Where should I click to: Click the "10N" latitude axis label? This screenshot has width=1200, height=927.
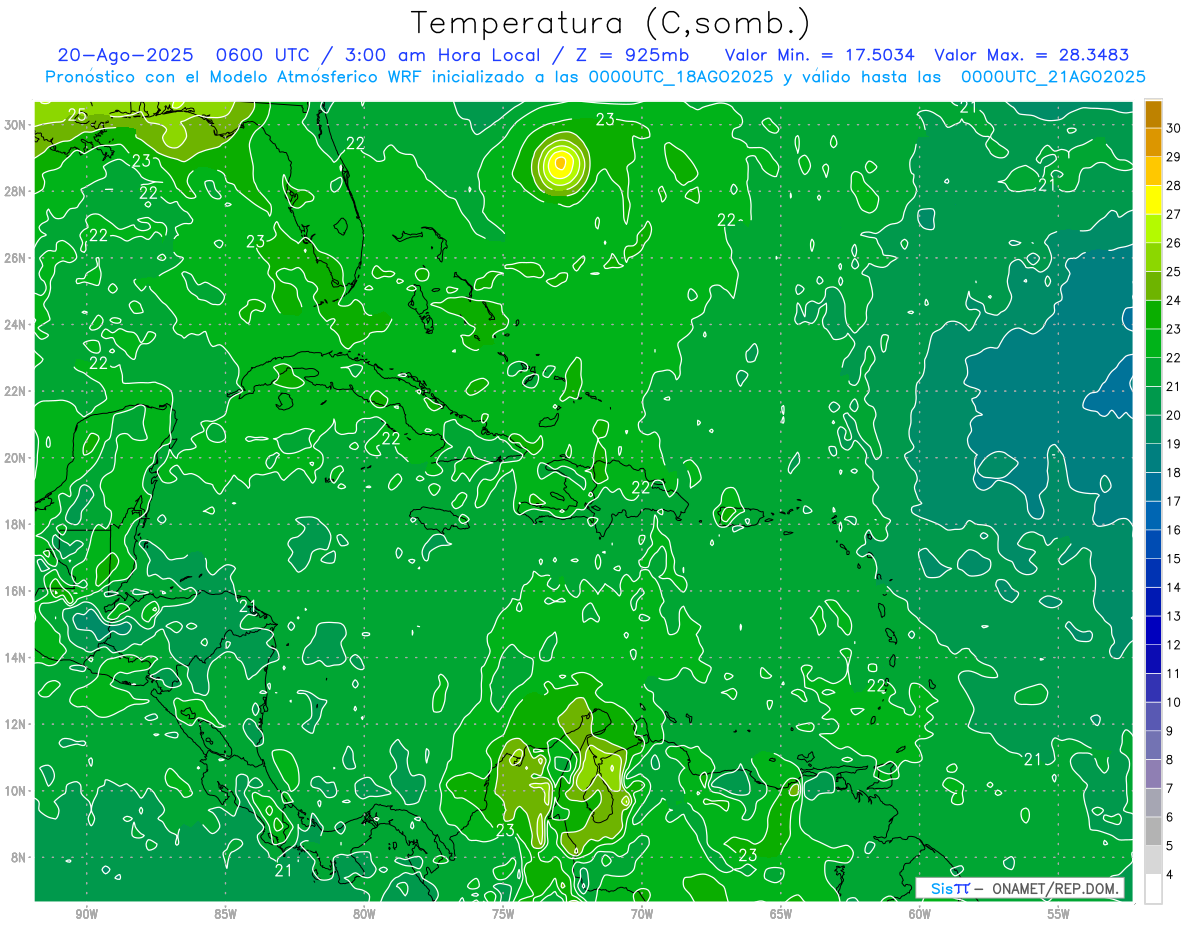pyautogui.click(x=16, y=790)
